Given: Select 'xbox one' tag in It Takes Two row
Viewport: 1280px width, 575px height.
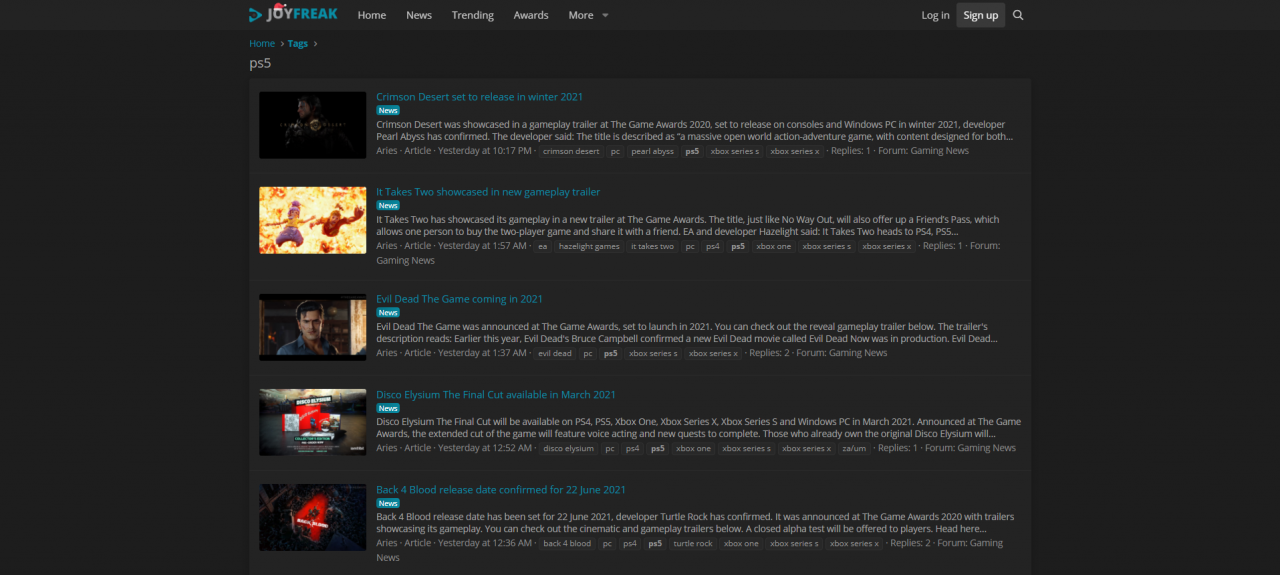Looking at the screenshot, I should click(774, 246).
